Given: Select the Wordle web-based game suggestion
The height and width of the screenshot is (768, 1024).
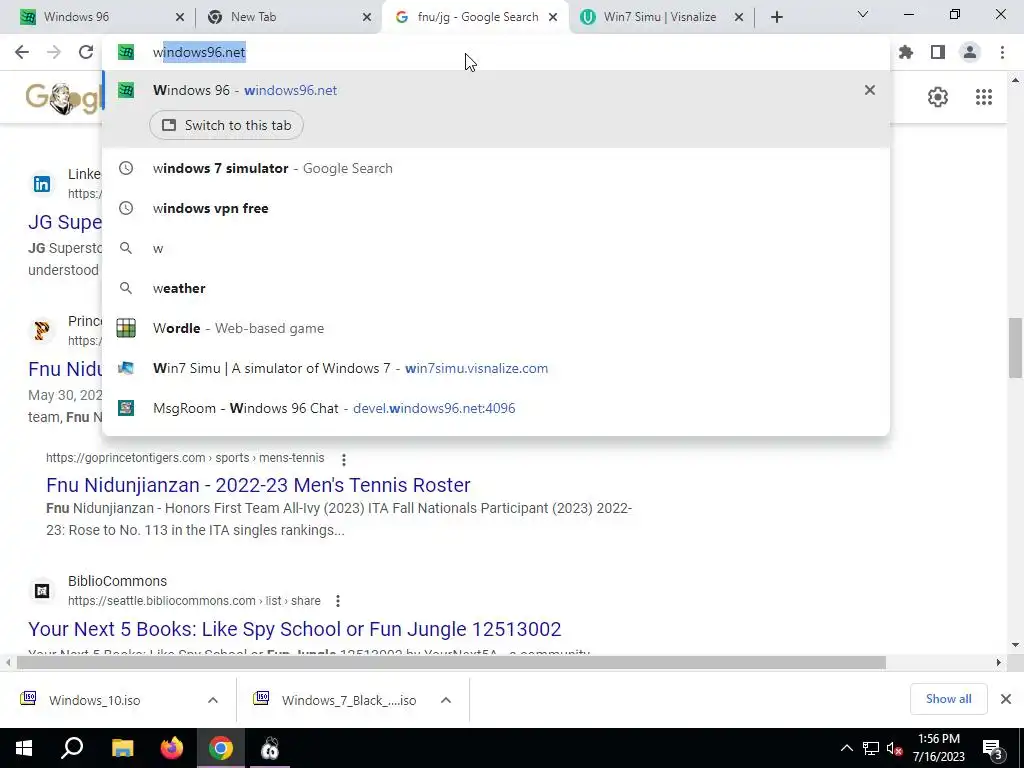Looking at the screenshot, I should 496,328.
